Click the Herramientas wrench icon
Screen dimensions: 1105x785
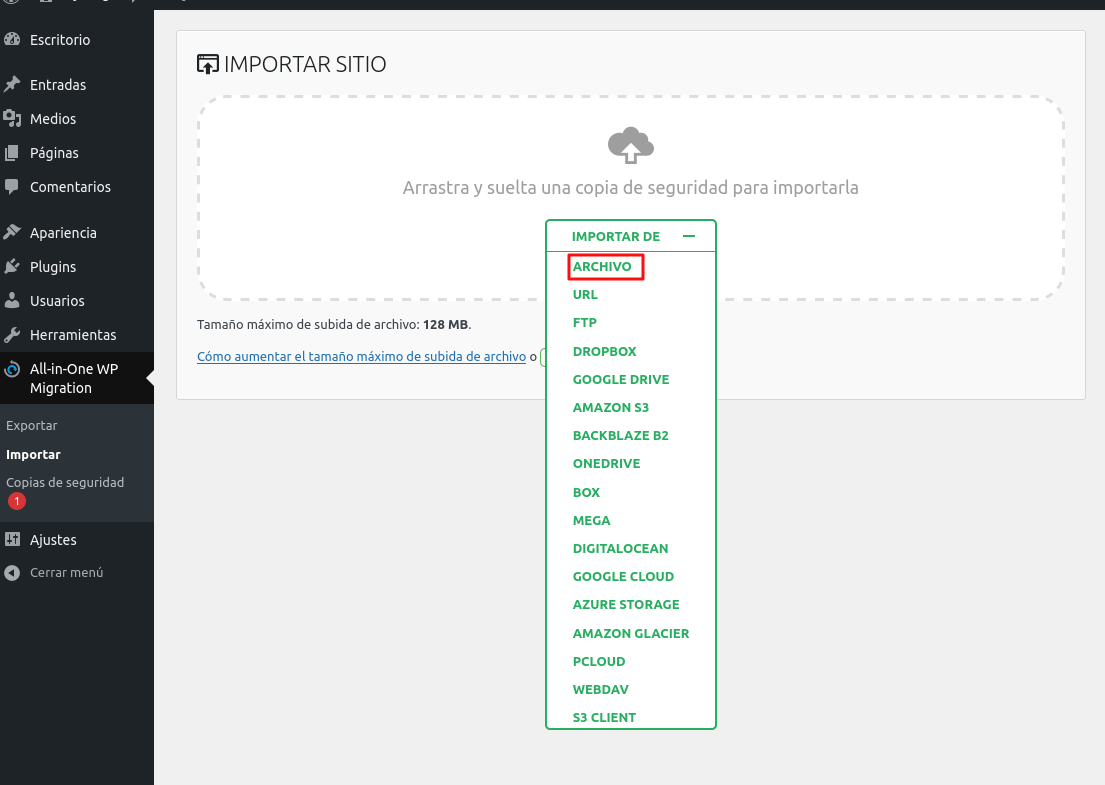(12, 335)
